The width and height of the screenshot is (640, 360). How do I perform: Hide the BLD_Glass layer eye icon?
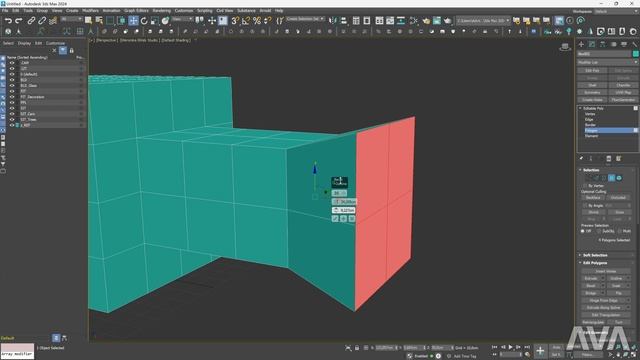pyautogui.click(x=12, y=86)
